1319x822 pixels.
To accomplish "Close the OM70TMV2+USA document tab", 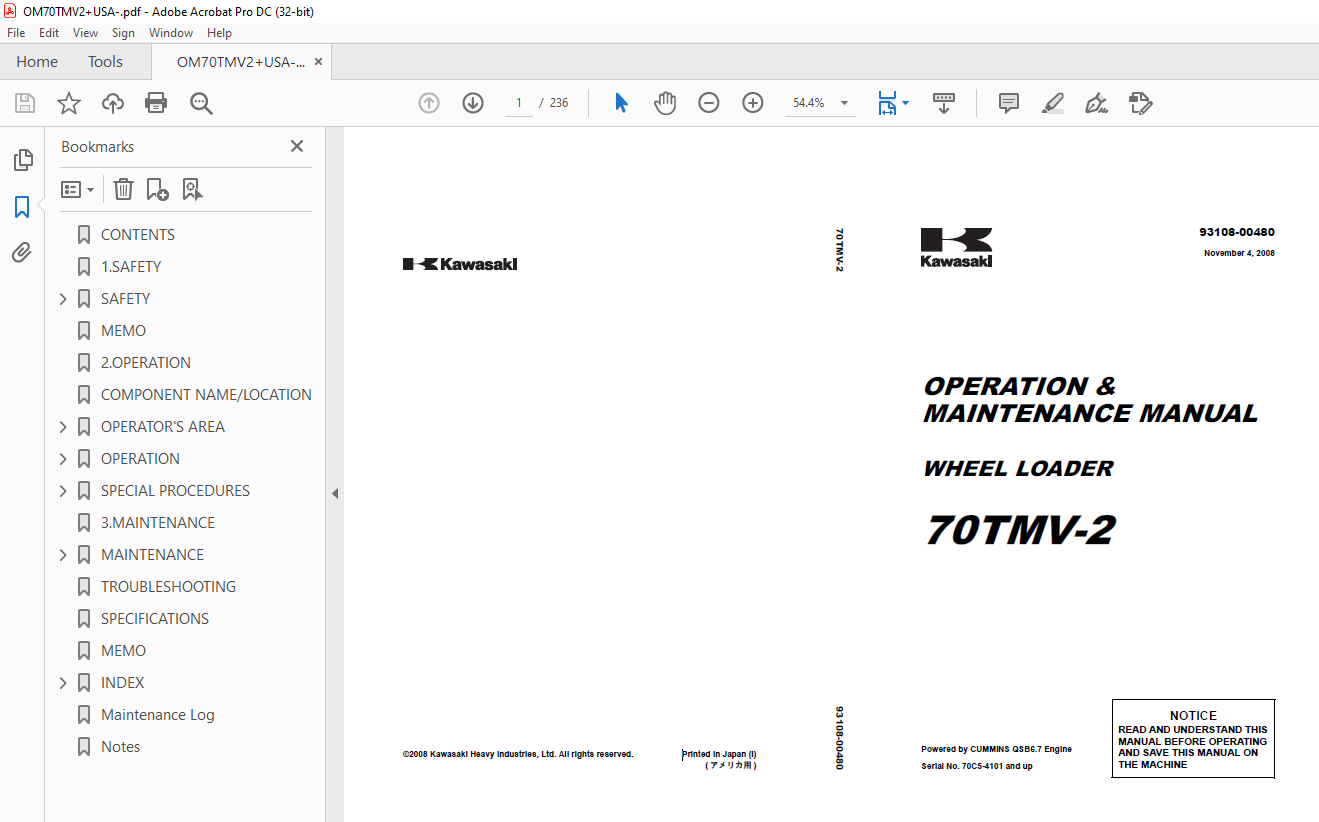I will [318, 62].
